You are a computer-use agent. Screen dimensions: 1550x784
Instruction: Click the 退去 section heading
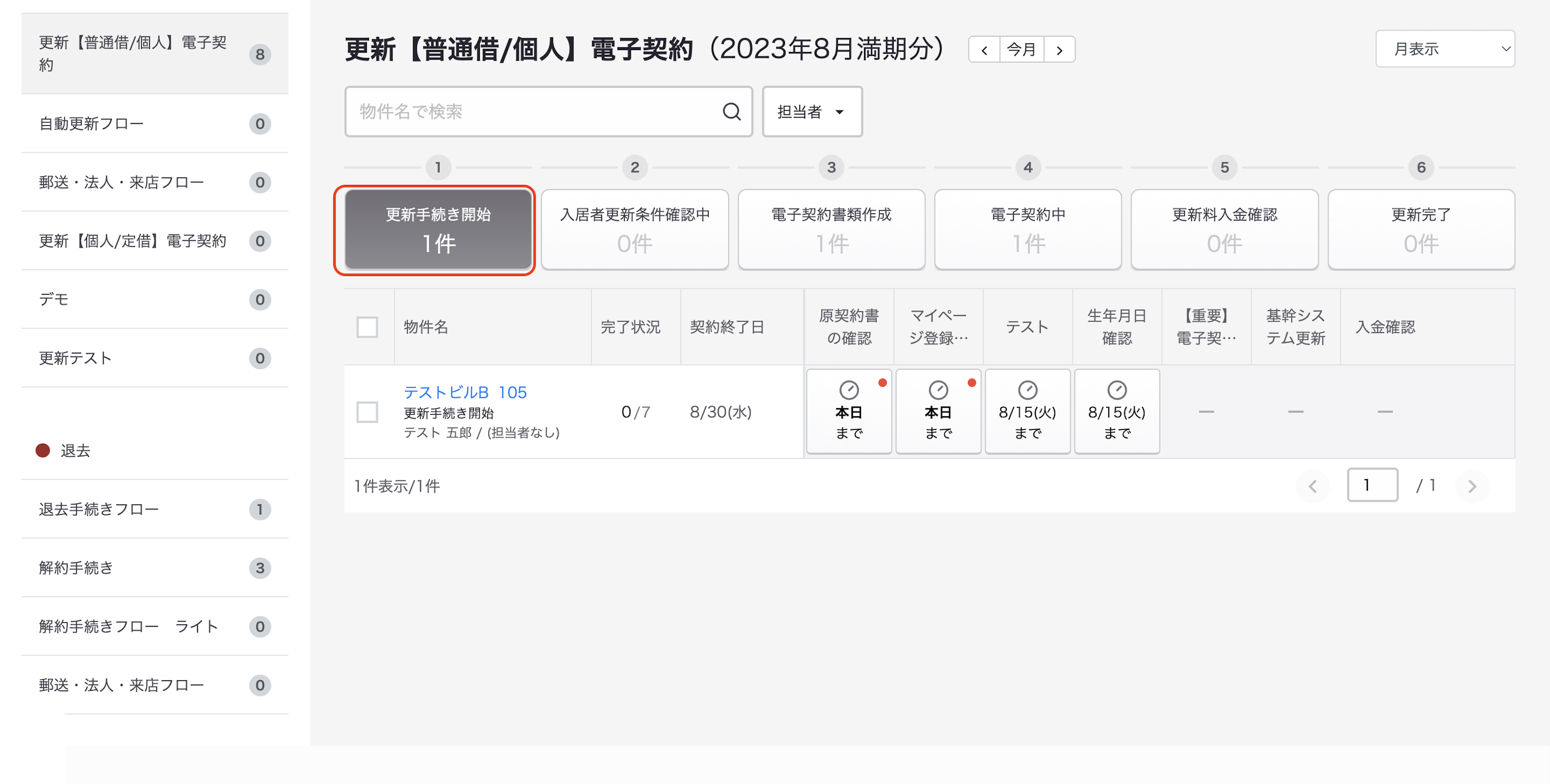(75, 450)
